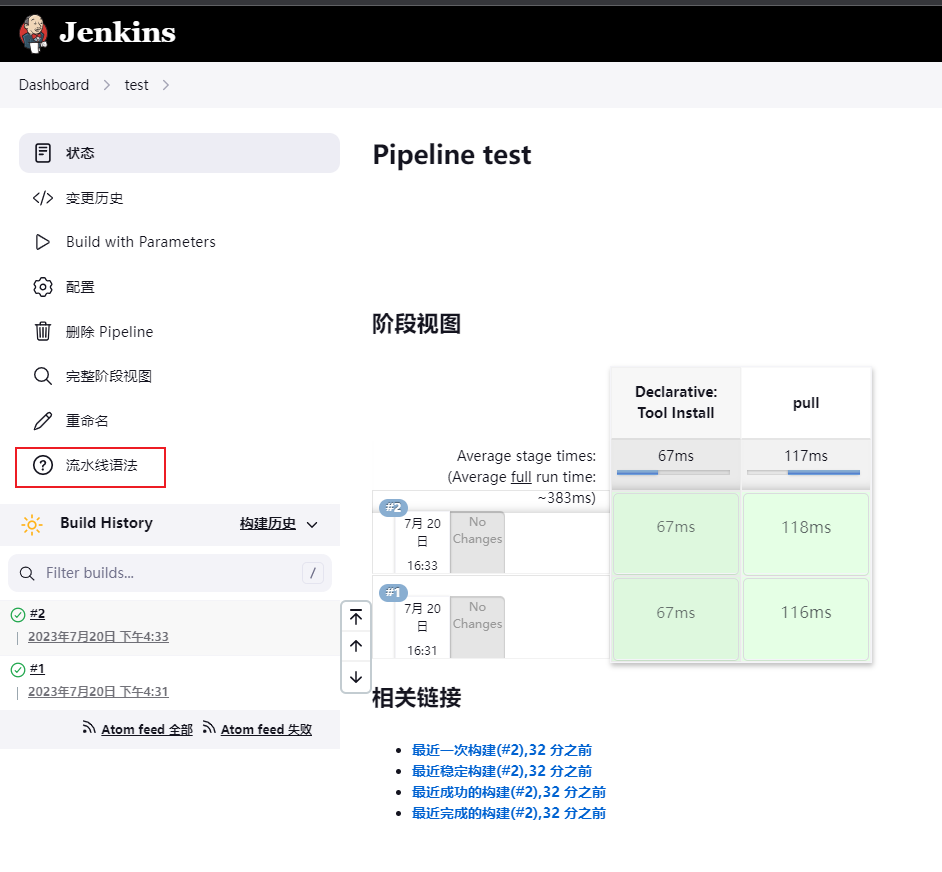Click the rename pencil icon
Viewport: 942px width, 872px height.
pyautogui.click(x=43, y=421)
